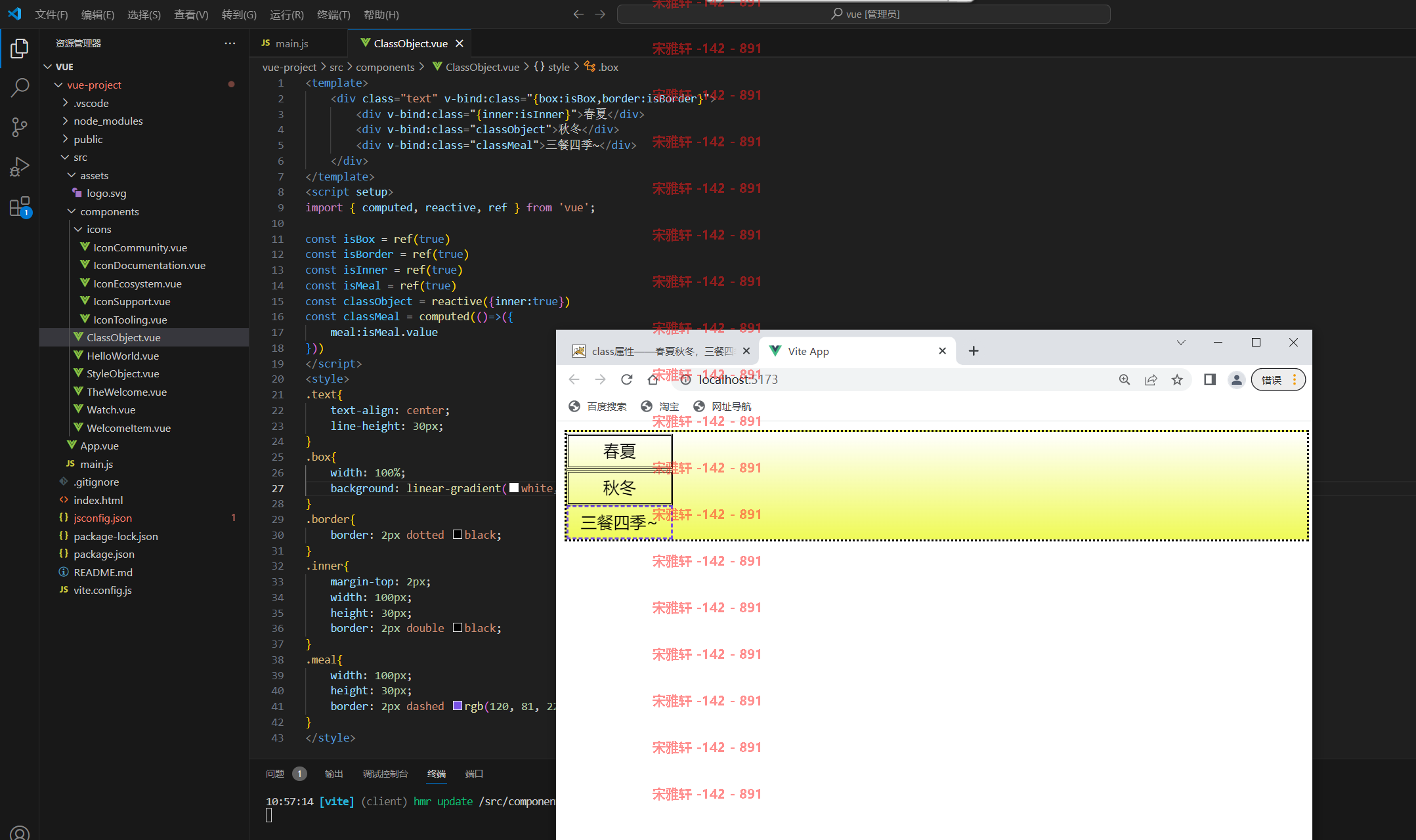1416x840 pixels.
Task: Open the Source Control view
Action: pos(20,127)
